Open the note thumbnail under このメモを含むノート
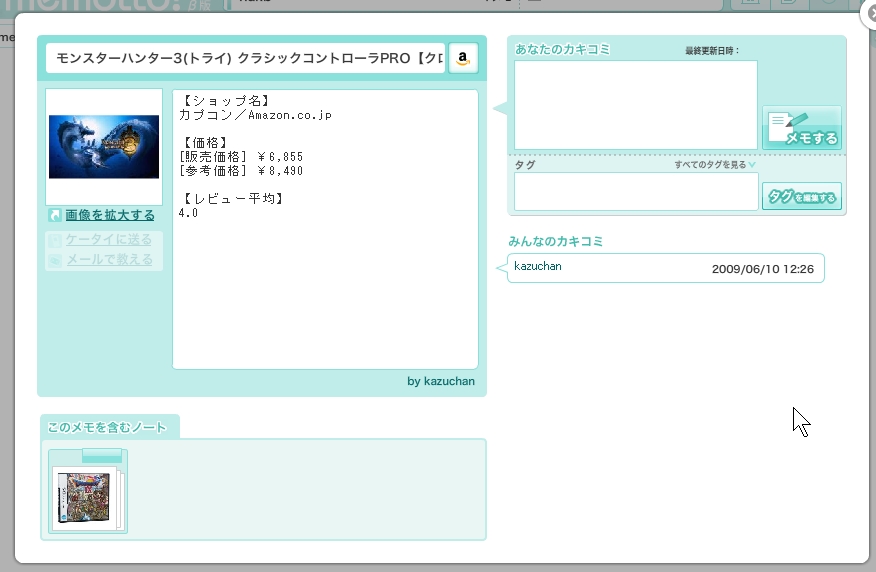 [x=88, y=492]
